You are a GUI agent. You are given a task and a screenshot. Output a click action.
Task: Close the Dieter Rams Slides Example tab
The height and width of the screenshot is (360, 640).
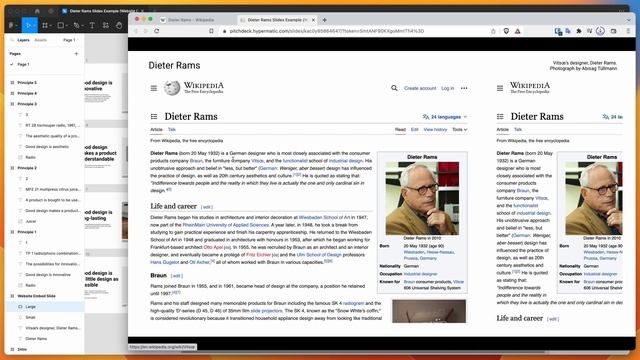click(313, 20)
